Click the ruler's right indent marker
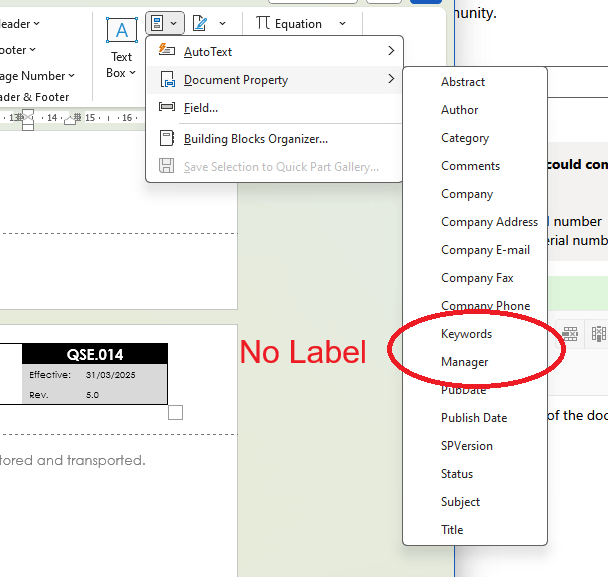Screen dimensions: 608x577 point(71,119)
